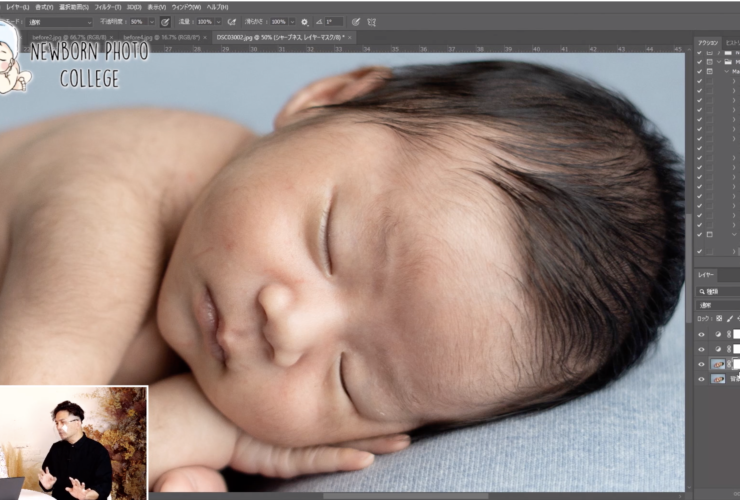The height and width of the screenshot is (500, 740).
Task: Click lock image pixels brush icon
Action: pyautogui.click(x=730, y=319)
